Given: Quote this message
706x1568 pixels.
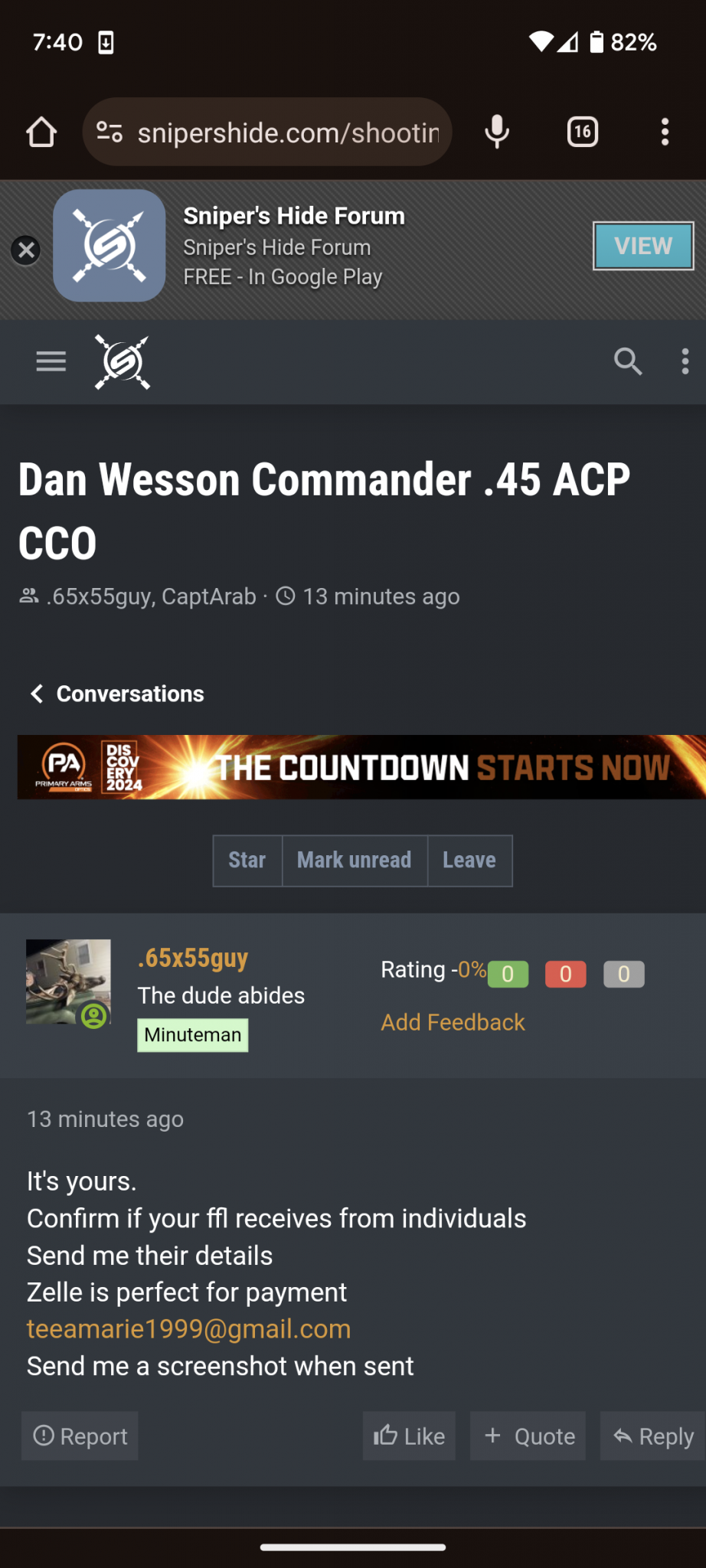Looking at the screenshot, I should click(528, 1436).
